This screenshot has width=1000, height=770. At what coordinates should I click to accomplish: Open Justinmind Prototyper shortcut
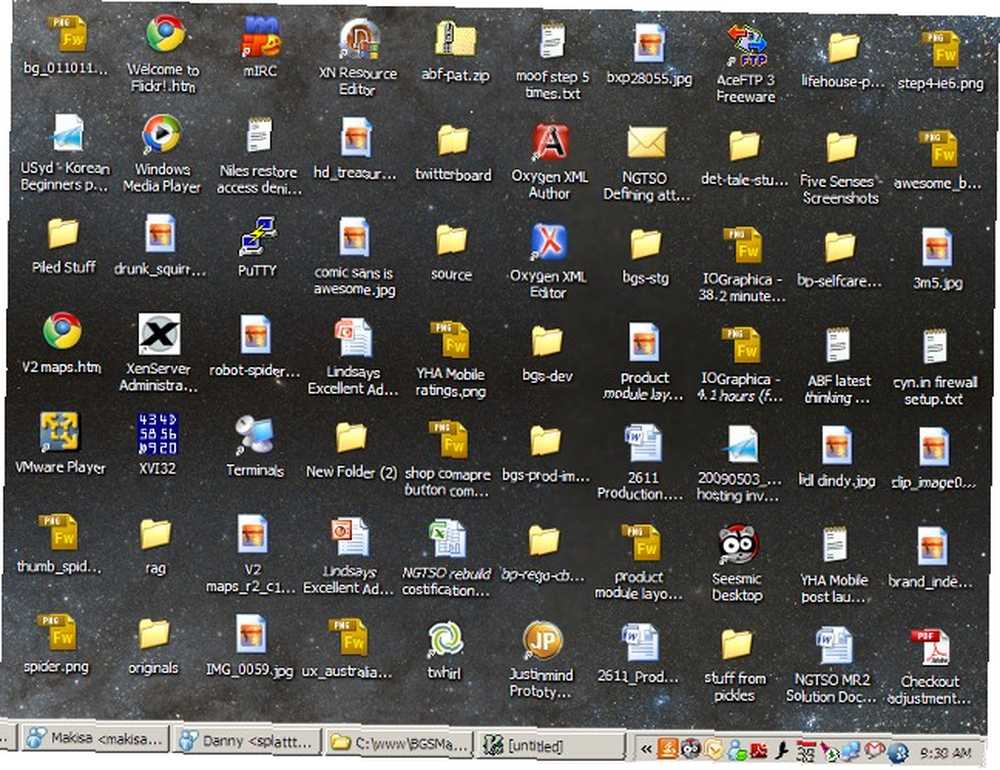click(x=543, y=640)
